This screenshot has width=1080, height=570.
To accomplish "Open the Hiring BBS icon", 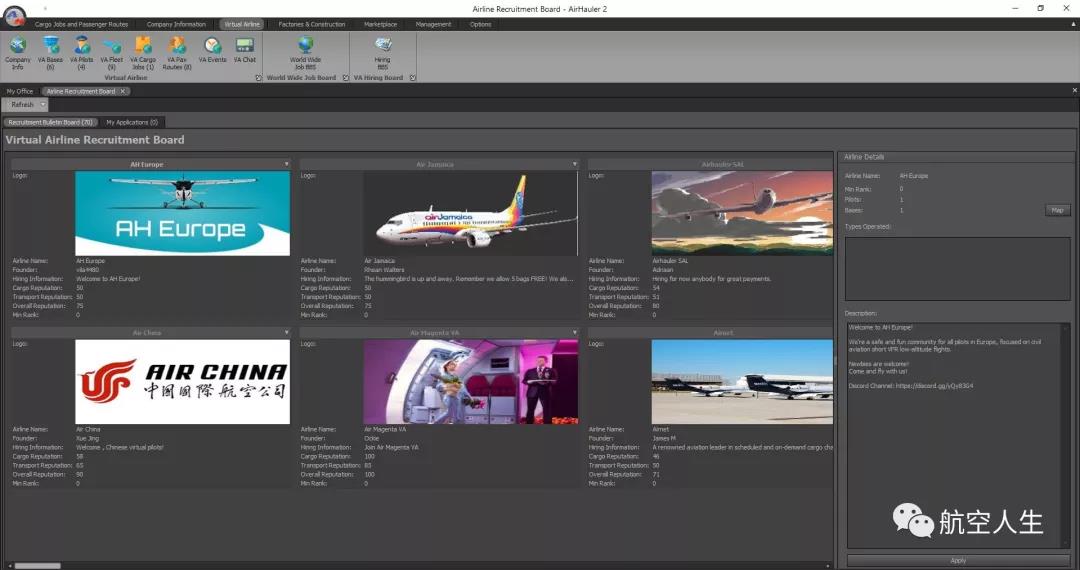I will pos(382,53).
